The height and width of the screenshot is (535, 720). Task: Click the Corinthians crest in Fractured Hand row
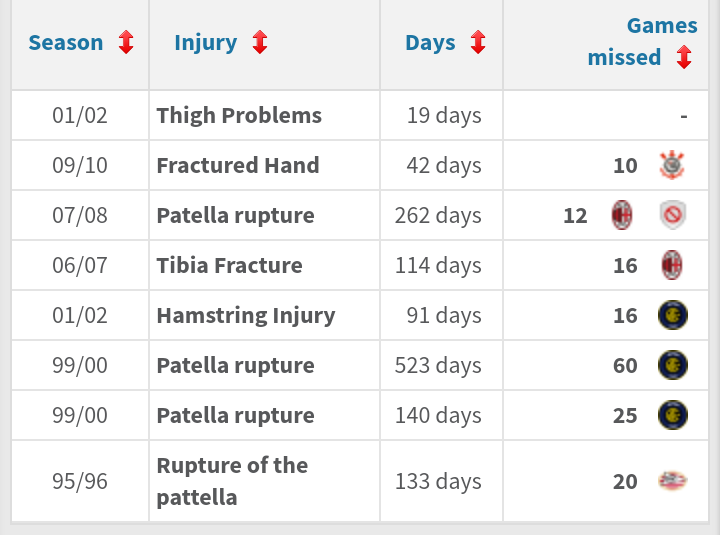tap(673, 165)
